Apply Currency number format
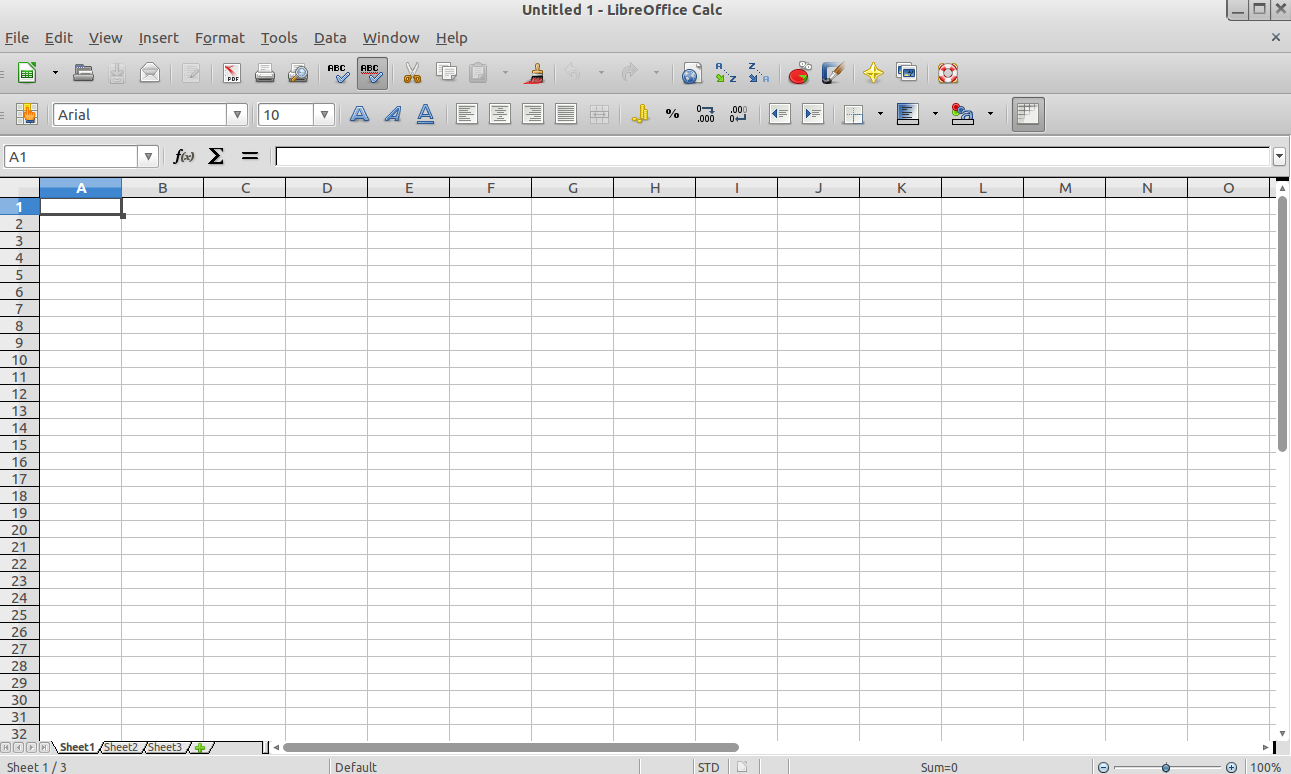The width and height of the screenshot is (1291, 774). pos(640,114)
